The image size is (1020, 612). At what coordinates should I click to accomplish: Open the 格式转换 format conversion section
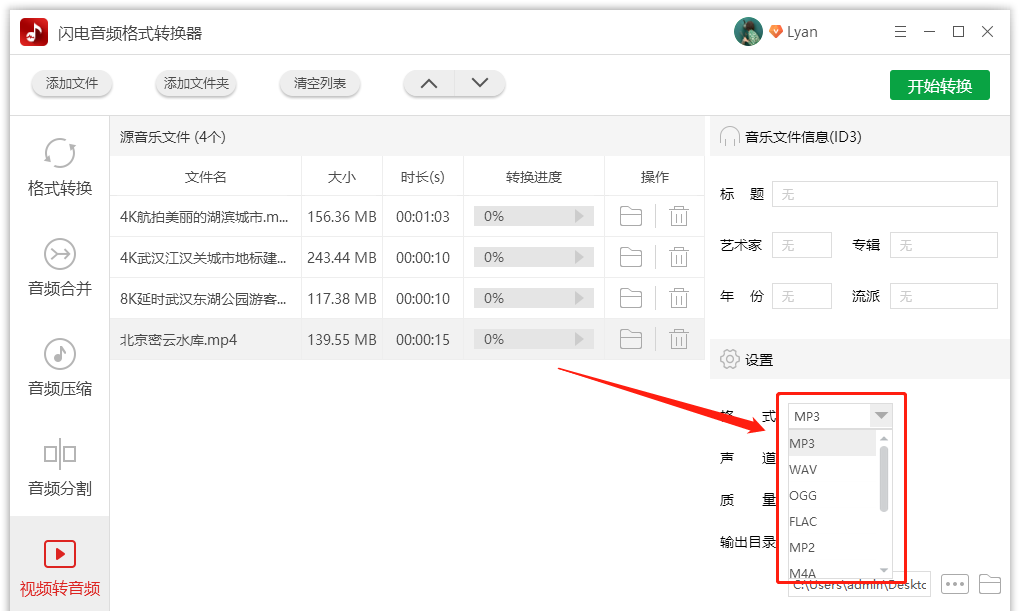(60, 168)
